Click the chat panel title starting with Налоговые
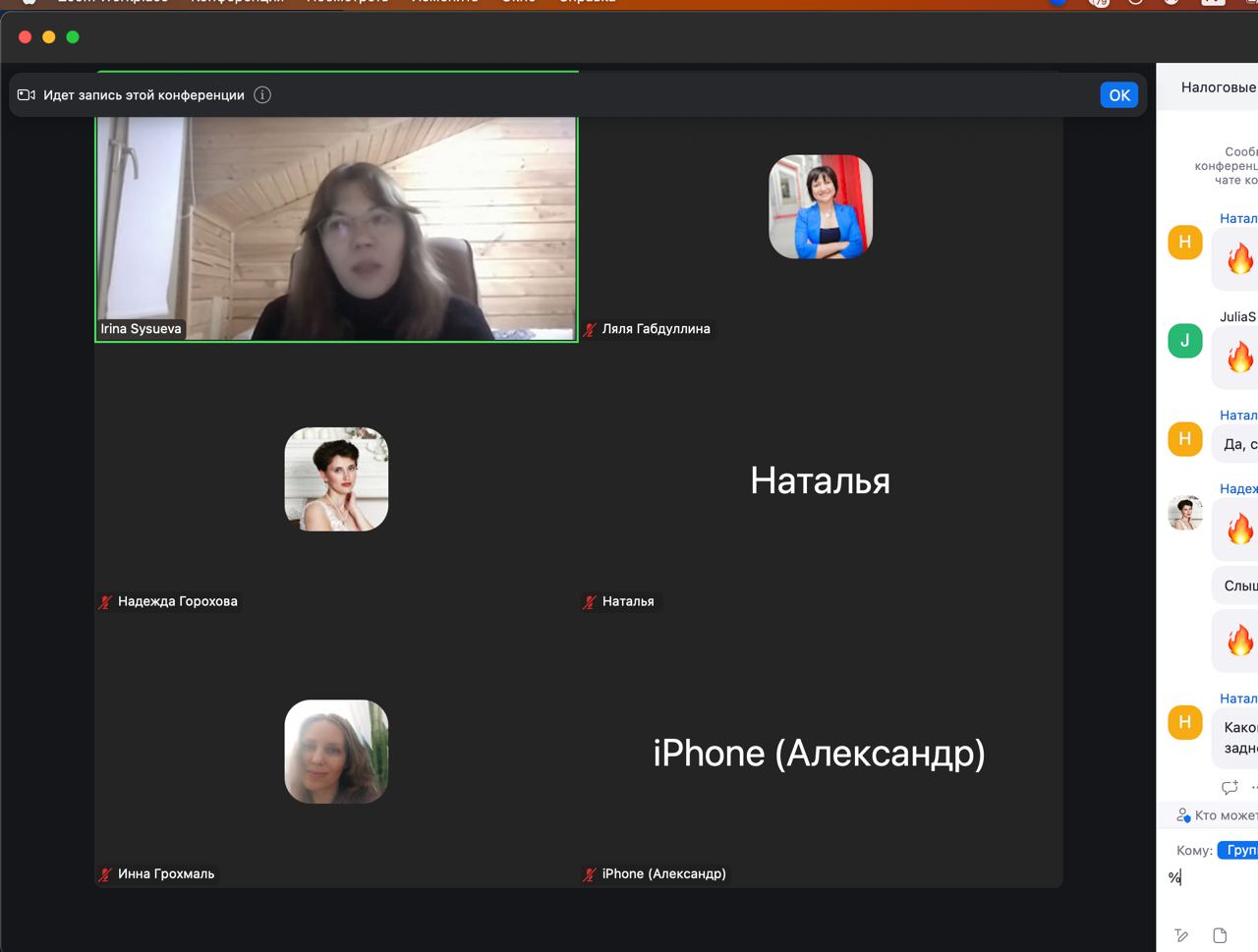Screen dimensions: 1258x952 (1219, 87)
